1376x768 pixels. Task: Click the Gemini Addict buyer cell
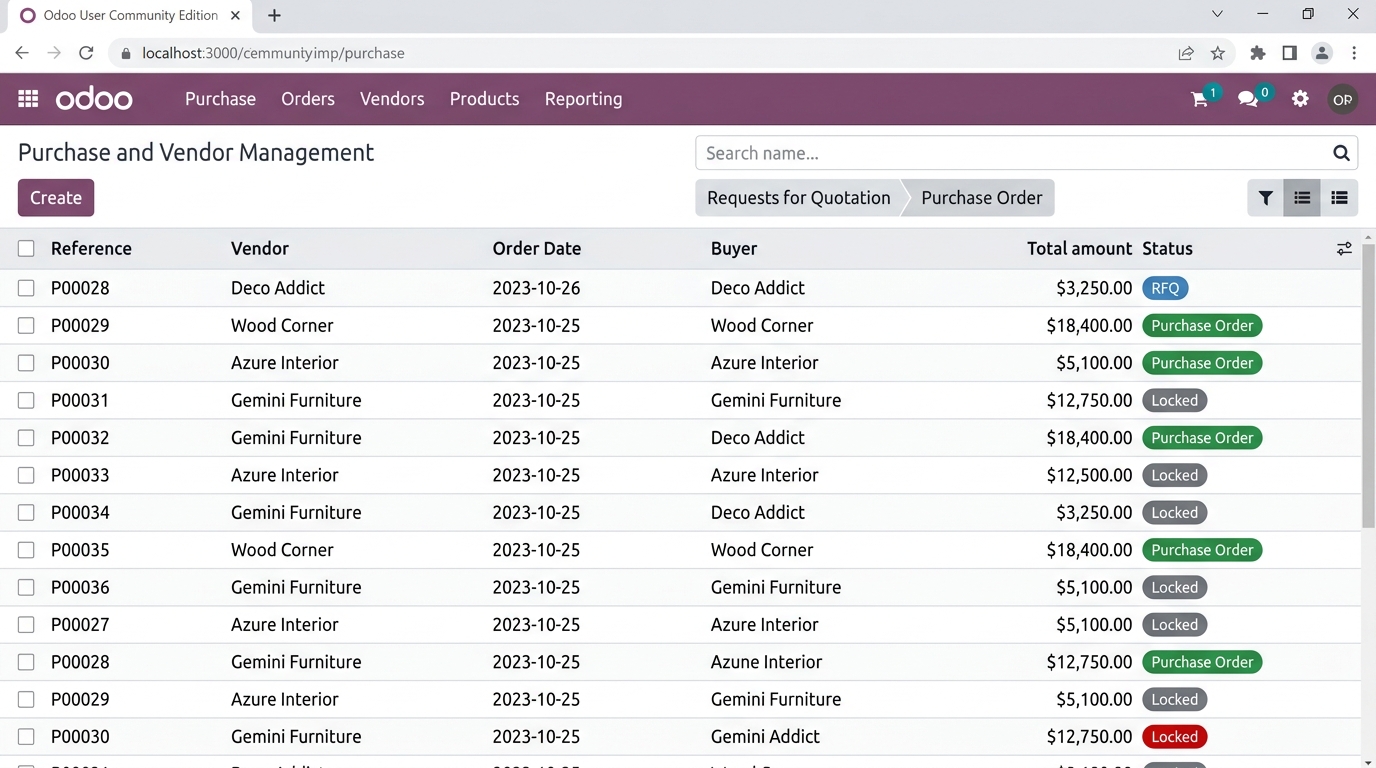coord(765,737)
